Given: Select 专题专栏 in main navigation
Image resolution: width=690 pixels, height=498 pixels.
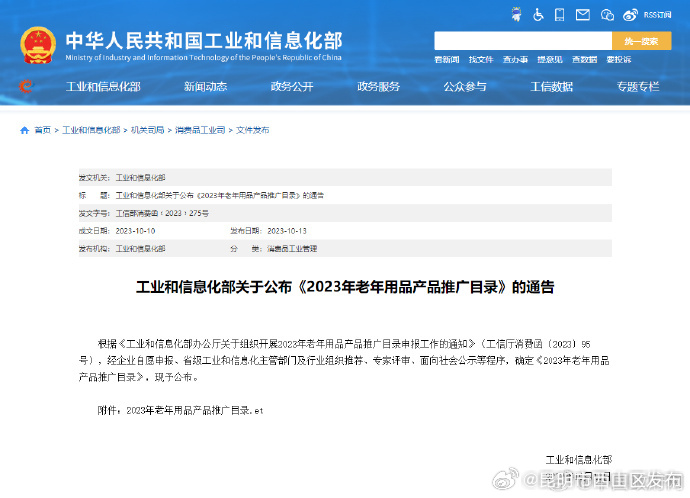Looking at the screenshot, I should [638, 87].
